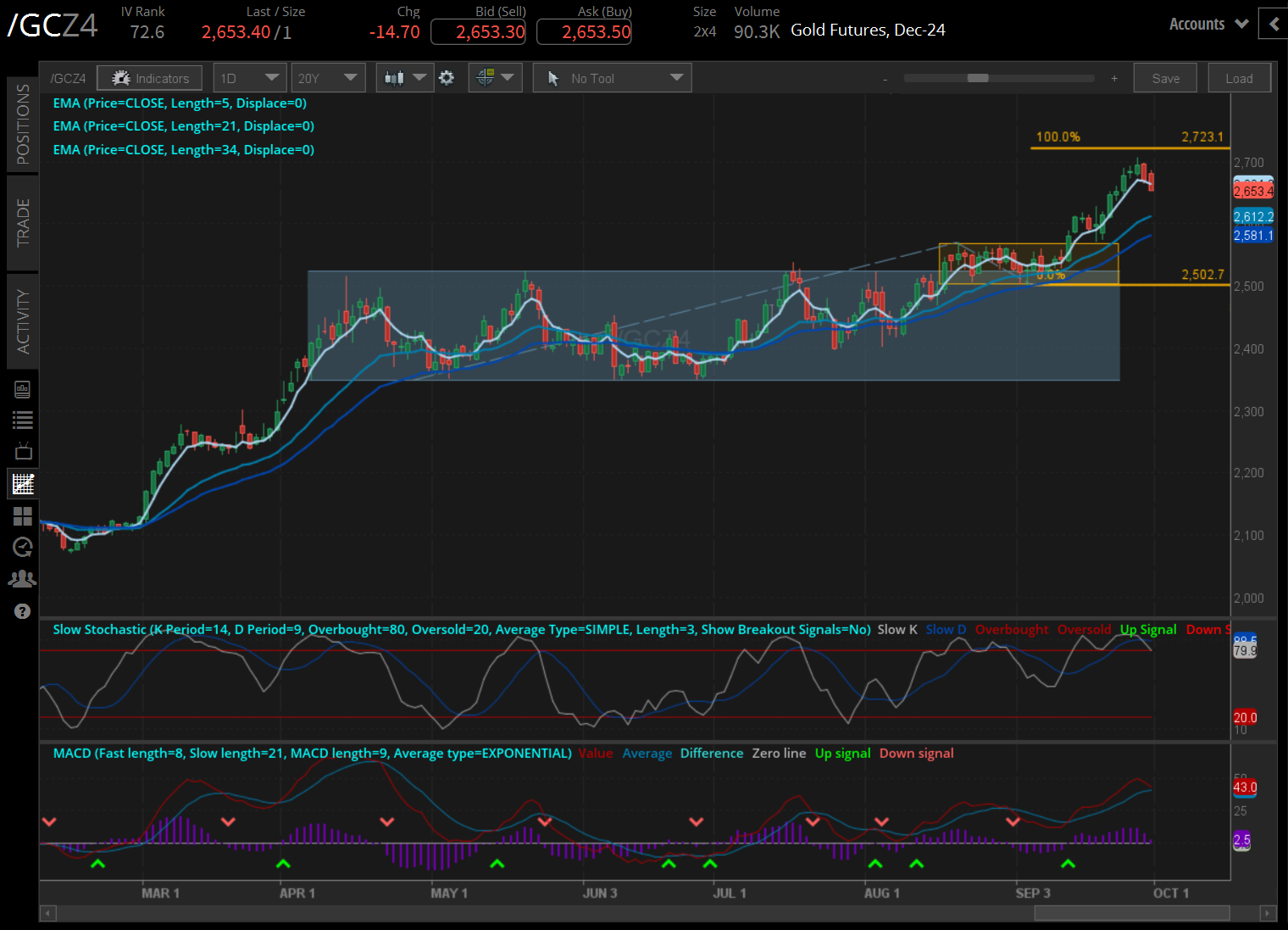1288x930 pixels.
Task: Open the clock history icon in sidebar
Action: pyautogui.click(x=23, y=547)
